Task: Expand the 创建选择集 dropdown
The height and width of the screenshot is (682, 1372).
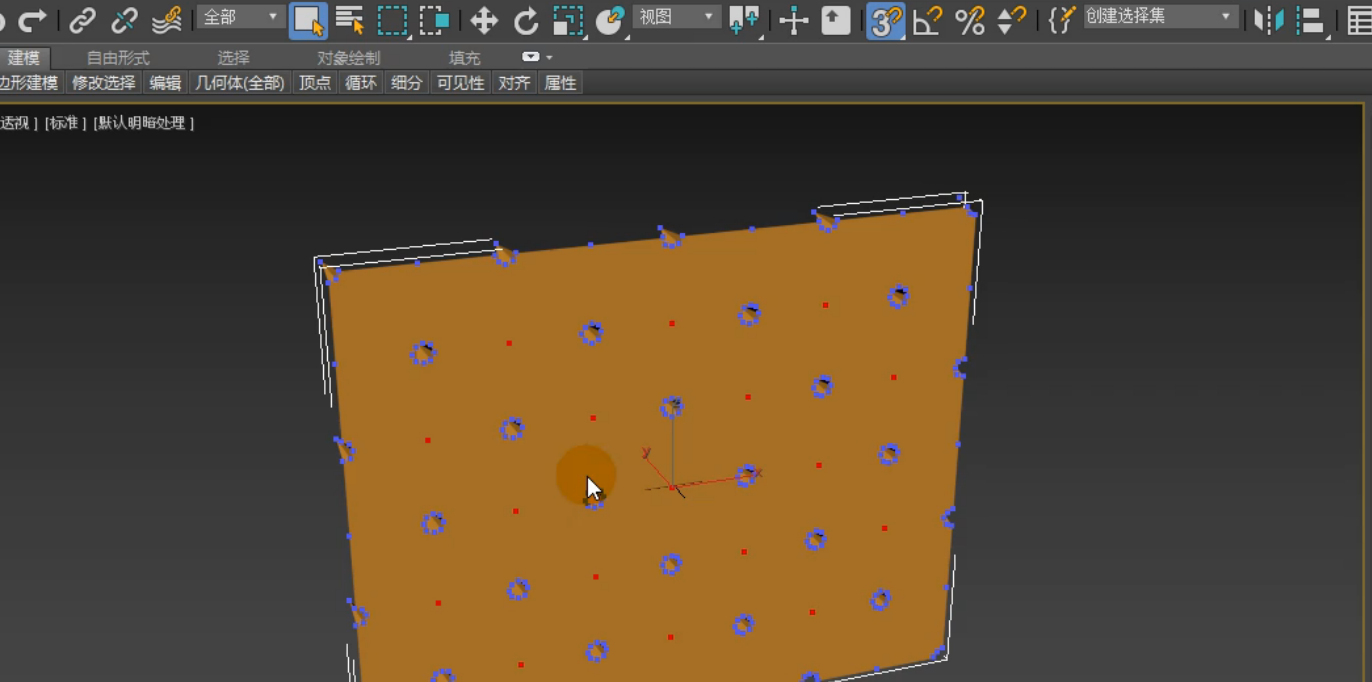Action: [x=1160, y=17]
